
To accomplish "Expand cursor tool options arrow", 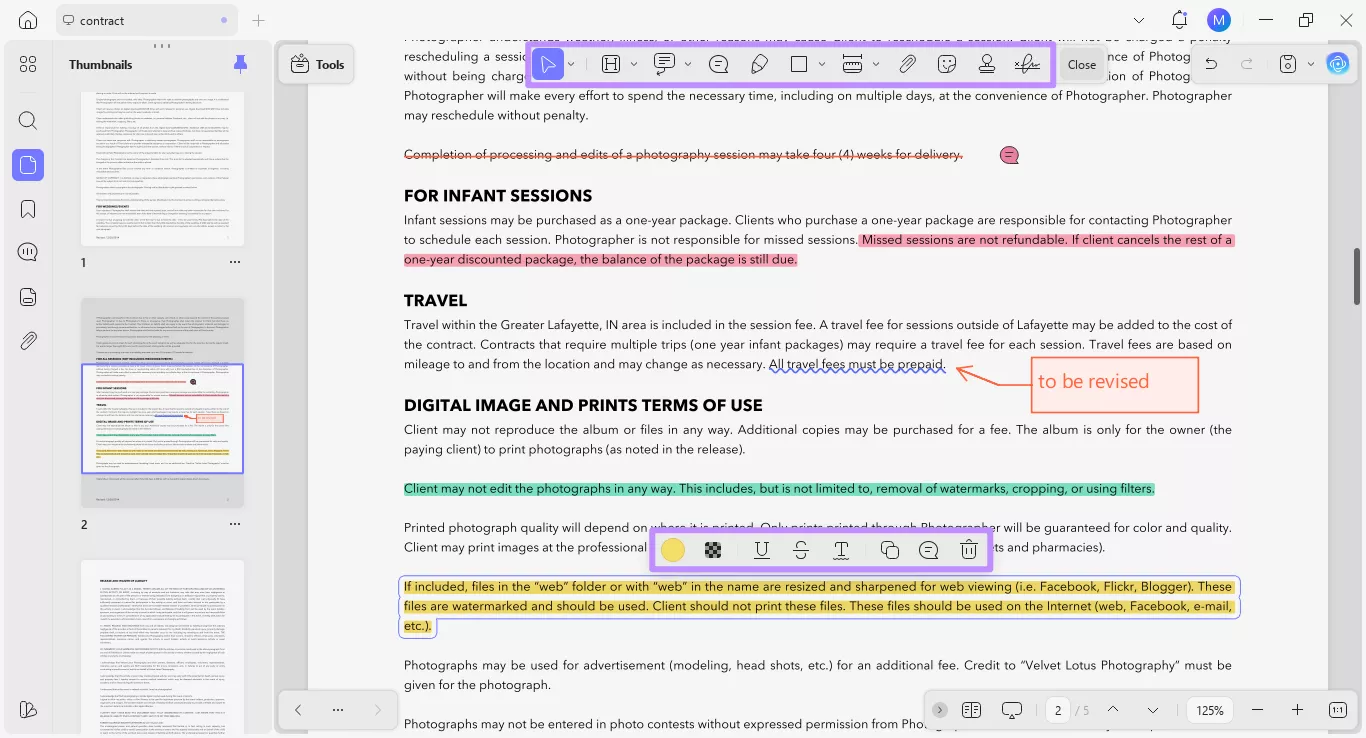I will pos(571,64).
